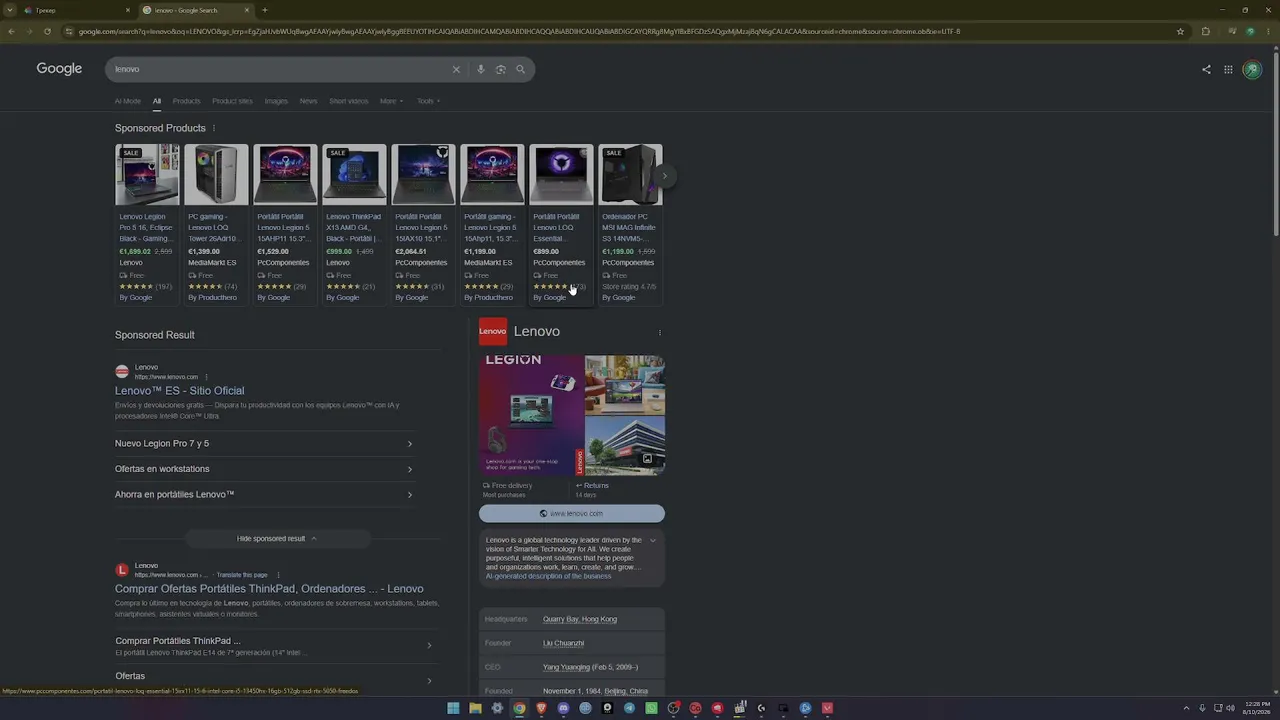1280x720 pixels.
Task: Open the News results tab
Action: coord(308,101)
